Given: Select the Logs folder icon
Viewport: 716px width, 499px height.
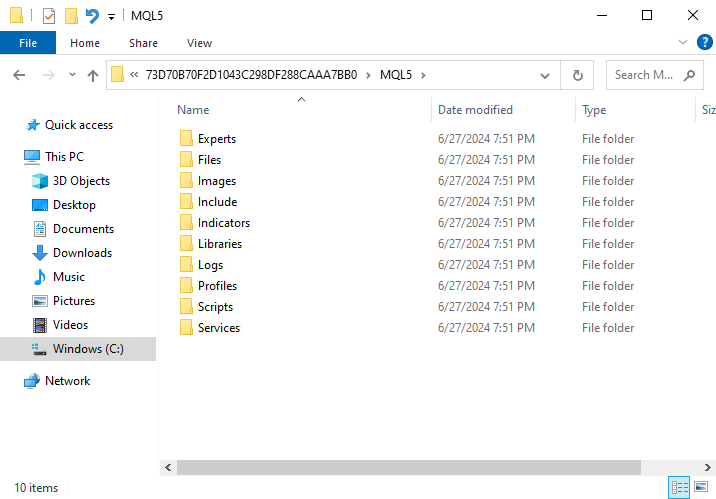Looking at the screenshot, I should [x=186, y=264].
